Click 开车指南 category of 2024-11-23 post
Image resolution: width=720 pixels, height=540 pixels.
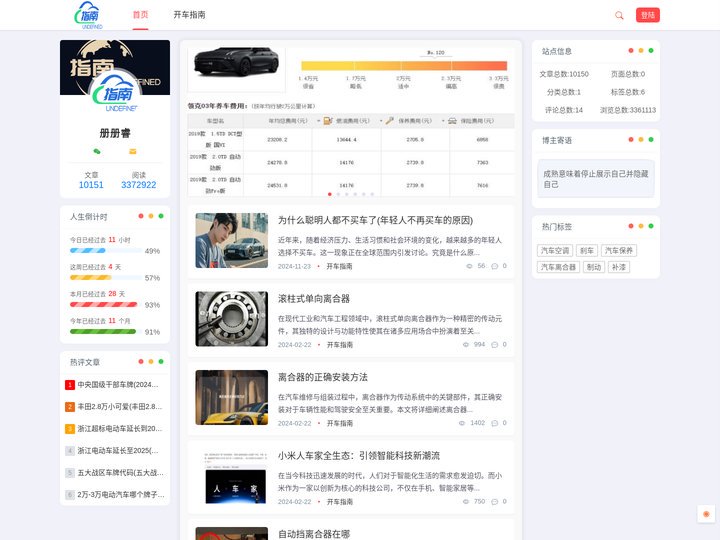click(340, 266)
